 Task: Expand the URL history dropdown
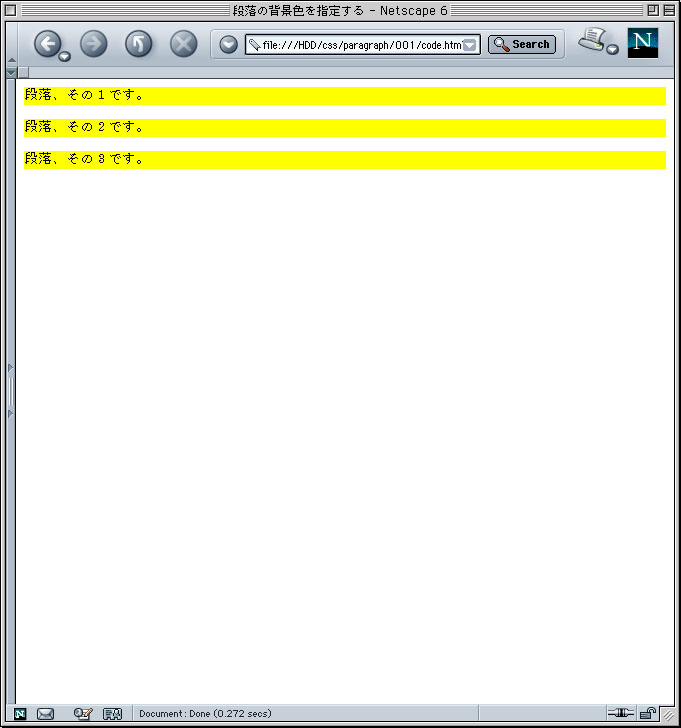click(470, 45)
